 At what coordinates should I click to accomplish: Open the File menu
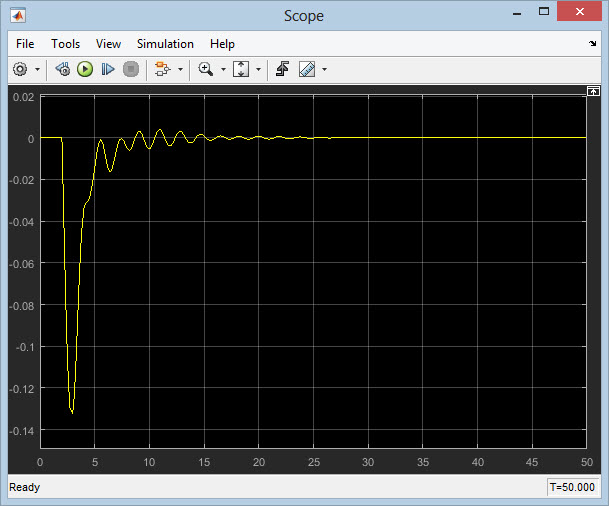25,44
